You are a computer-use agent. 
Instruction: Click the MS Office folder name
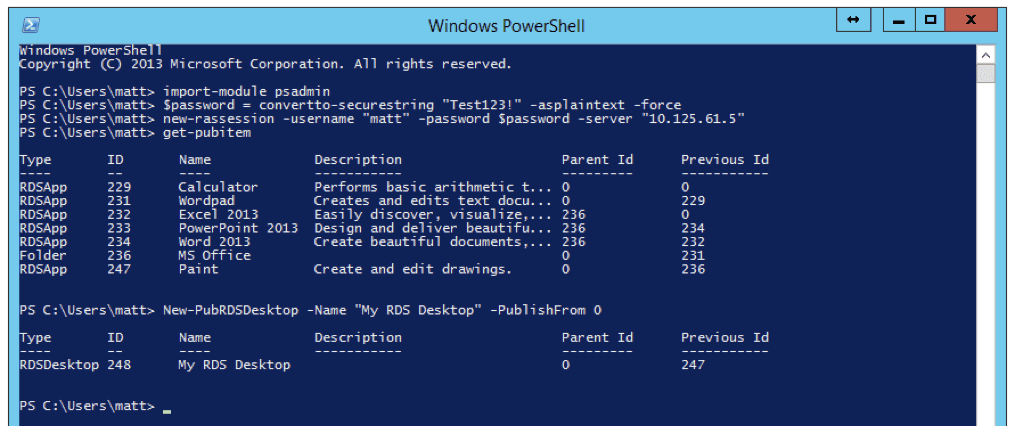214,255
